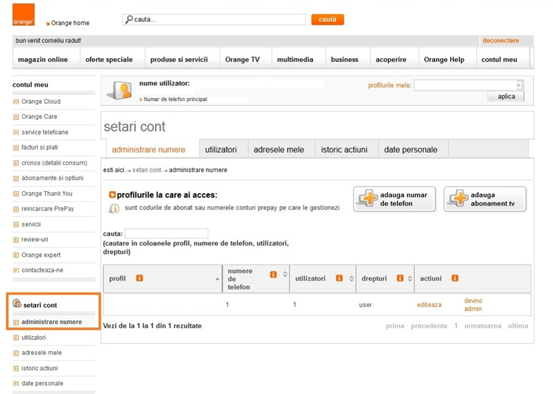Click the adauga numar de telefon button

click(394, 199)
